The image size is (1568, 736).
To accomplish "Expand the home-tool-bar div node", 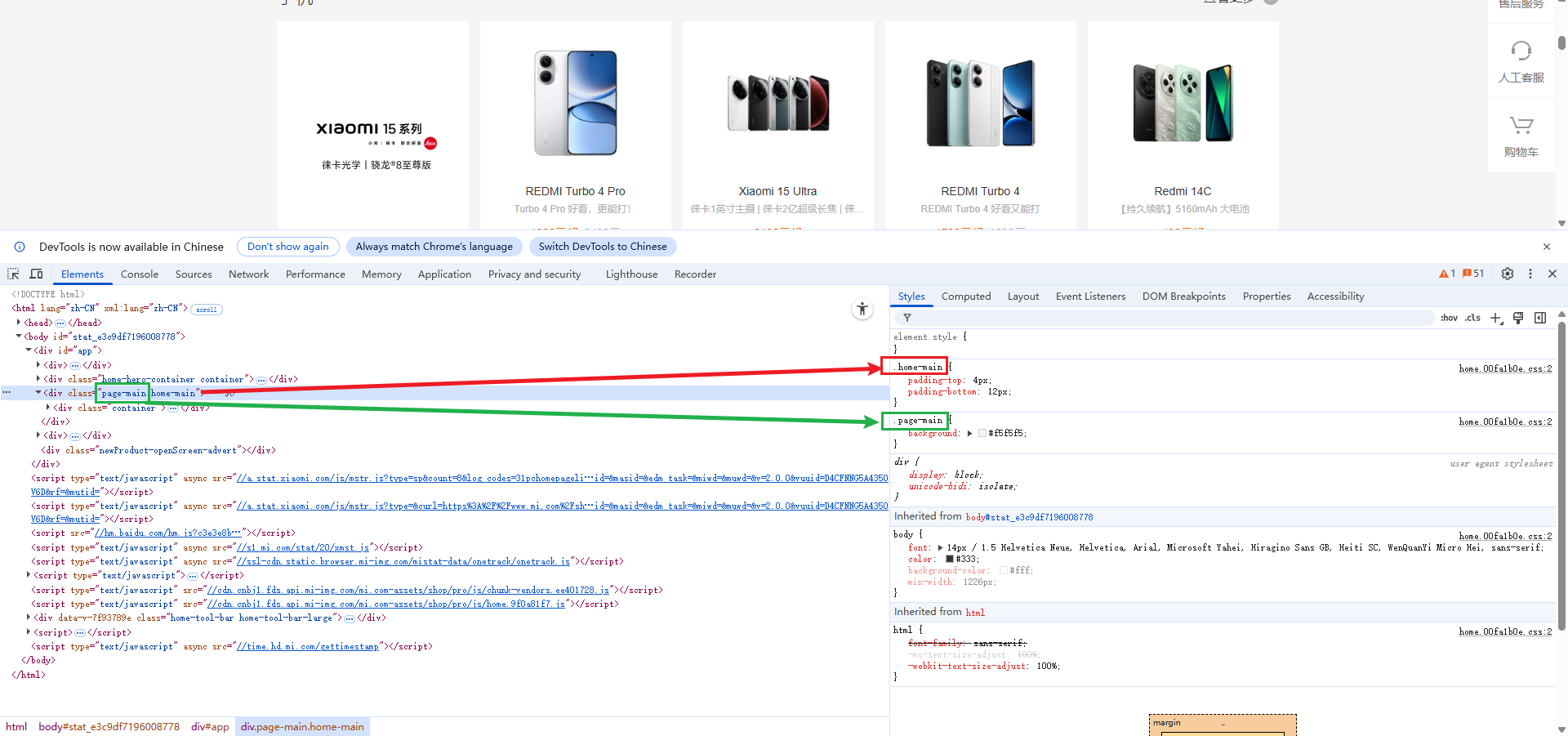I will point(29,618).
